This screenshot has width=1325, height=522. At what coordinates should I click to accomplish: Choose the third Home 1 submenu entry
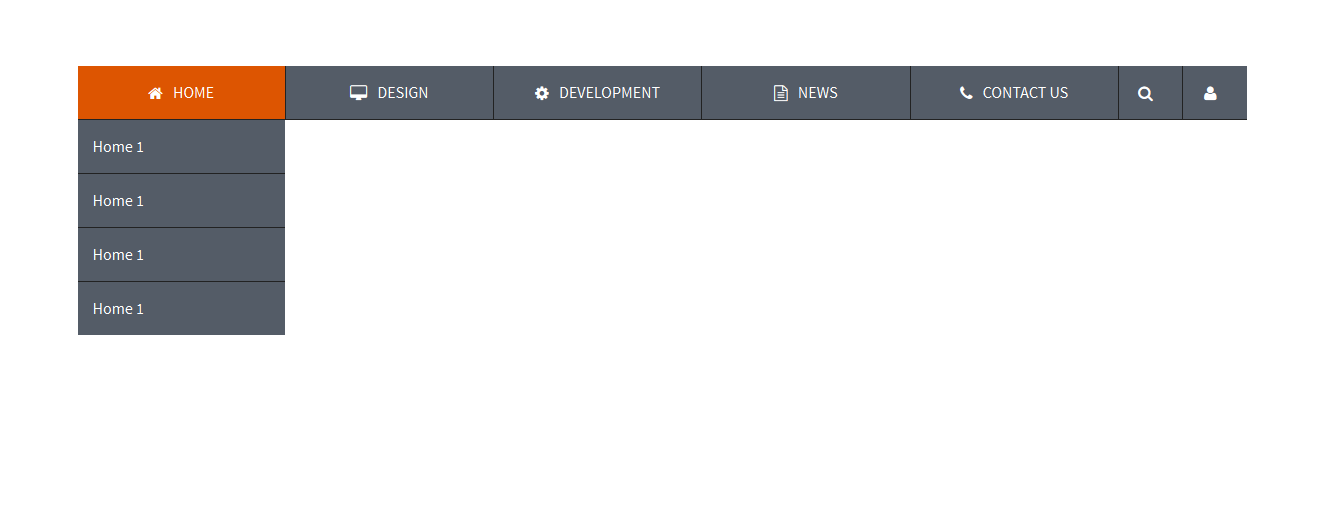[x=181, y=255]
